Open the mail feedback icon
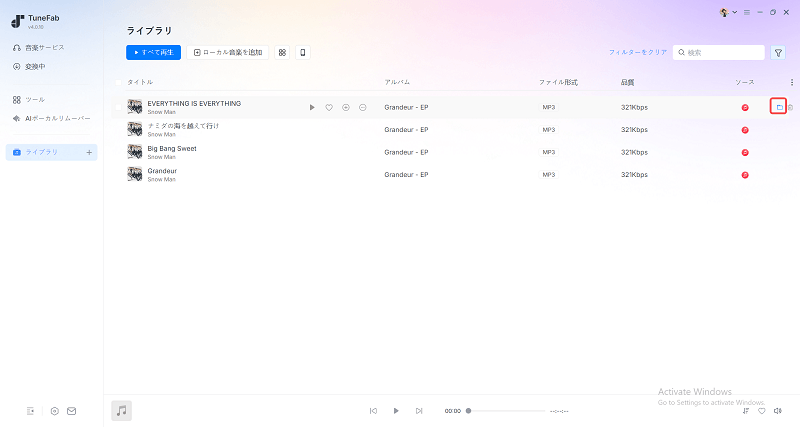Image resolution: width=800 pixels, height=427 pixels. coord(71,411)
